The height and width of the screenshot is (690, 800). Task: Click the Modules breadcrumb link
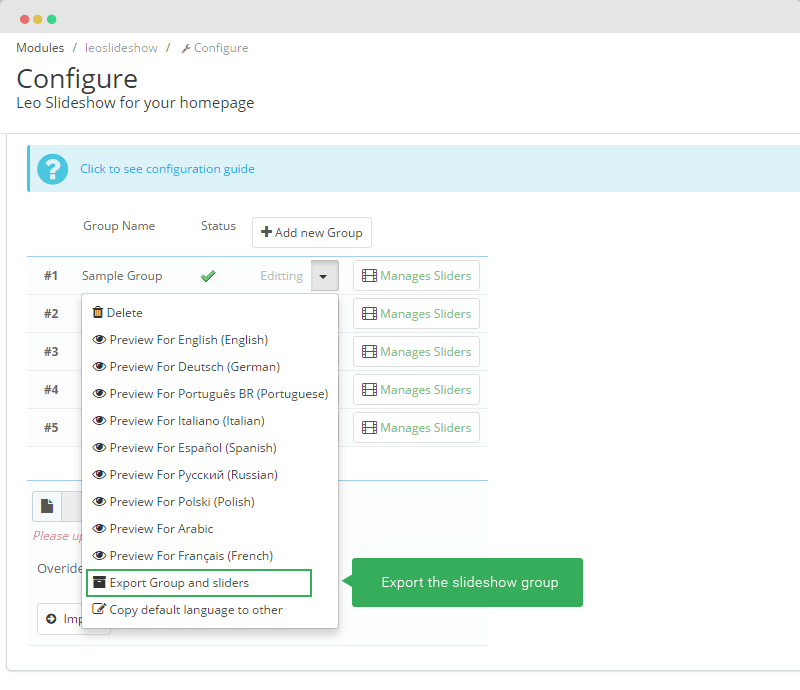coord(40,48)
